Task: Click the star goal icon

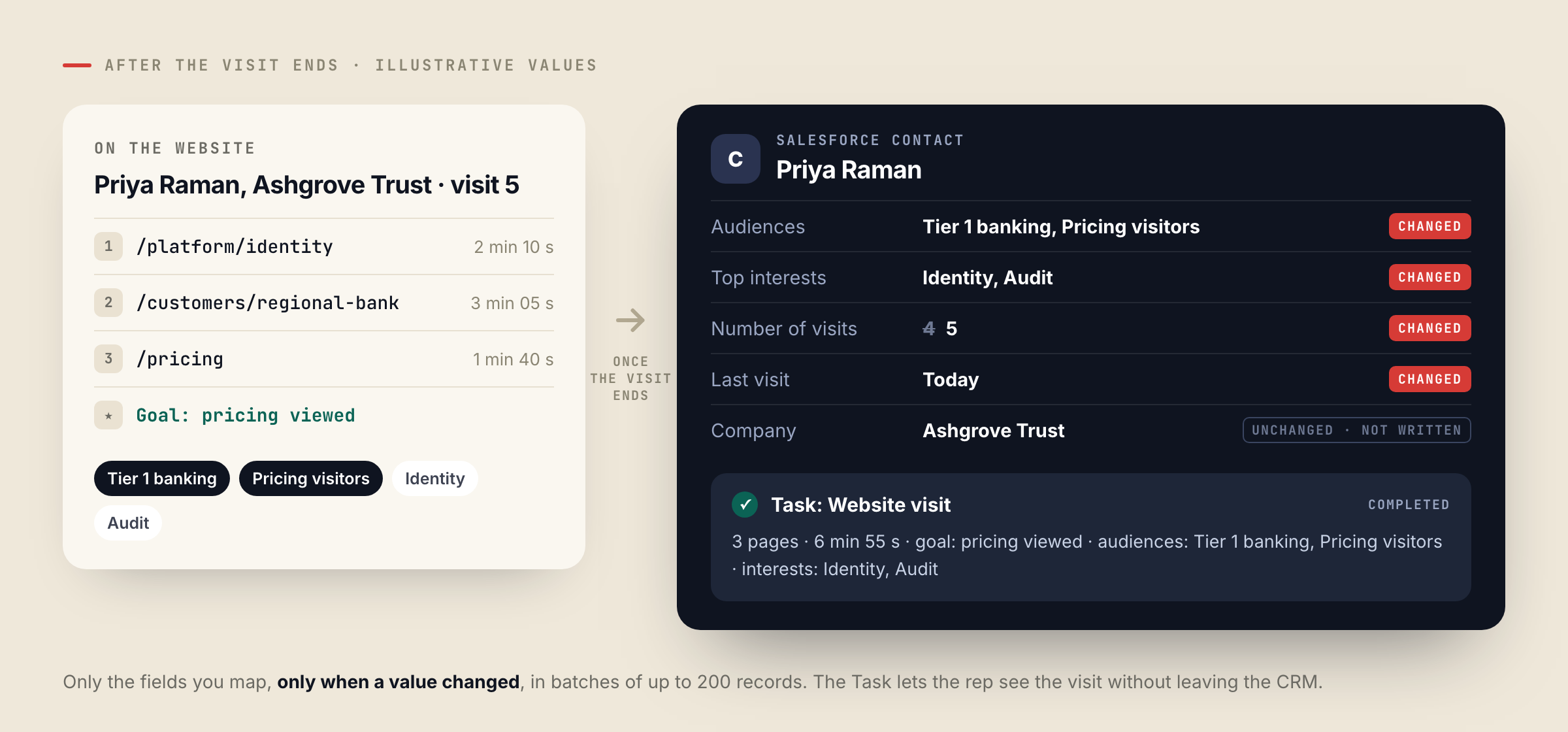Action: 108,415
